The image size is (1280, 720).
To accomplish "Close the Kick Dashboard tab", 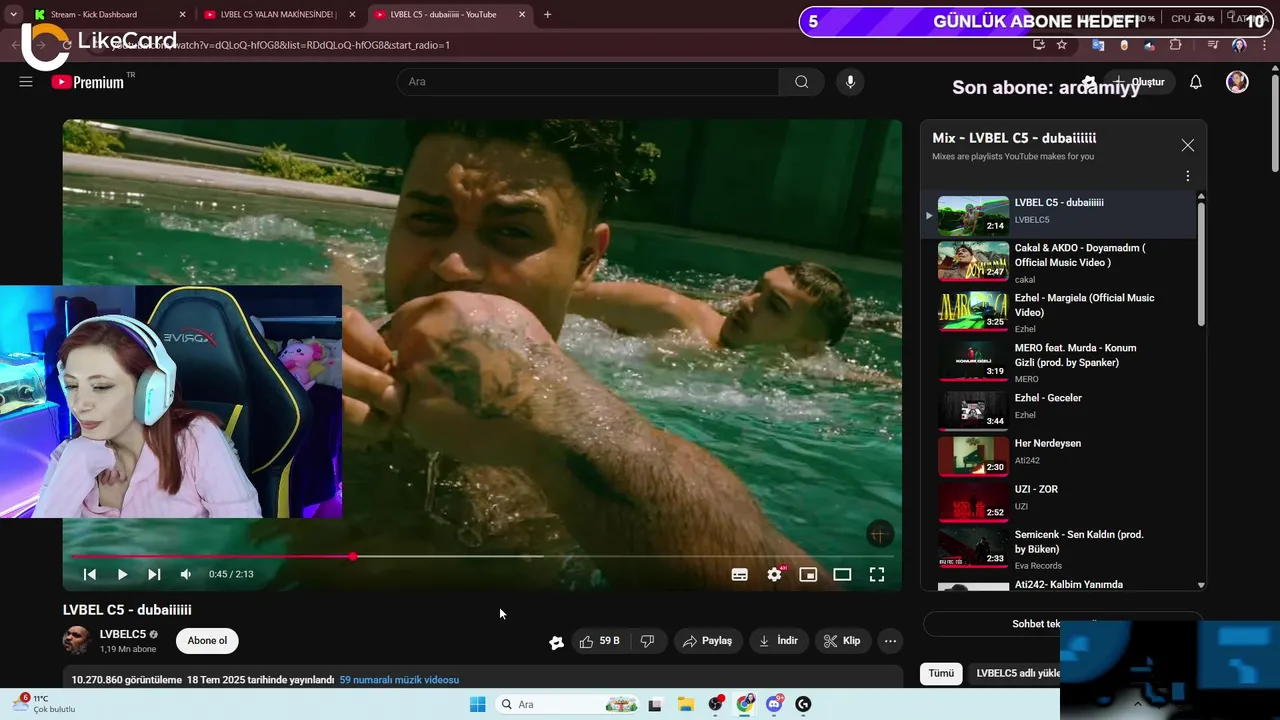I will tap(182, 15).
